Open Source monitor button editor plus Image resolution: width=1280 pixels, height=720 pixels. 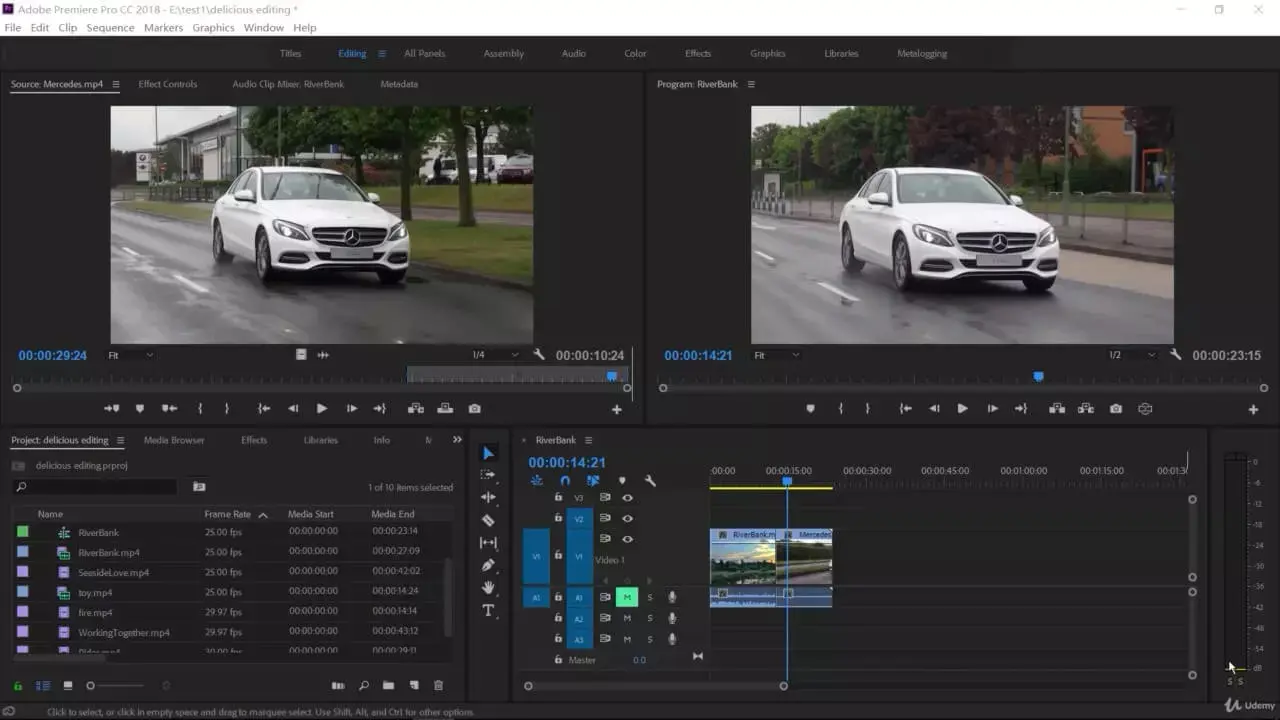coord(617,410)
